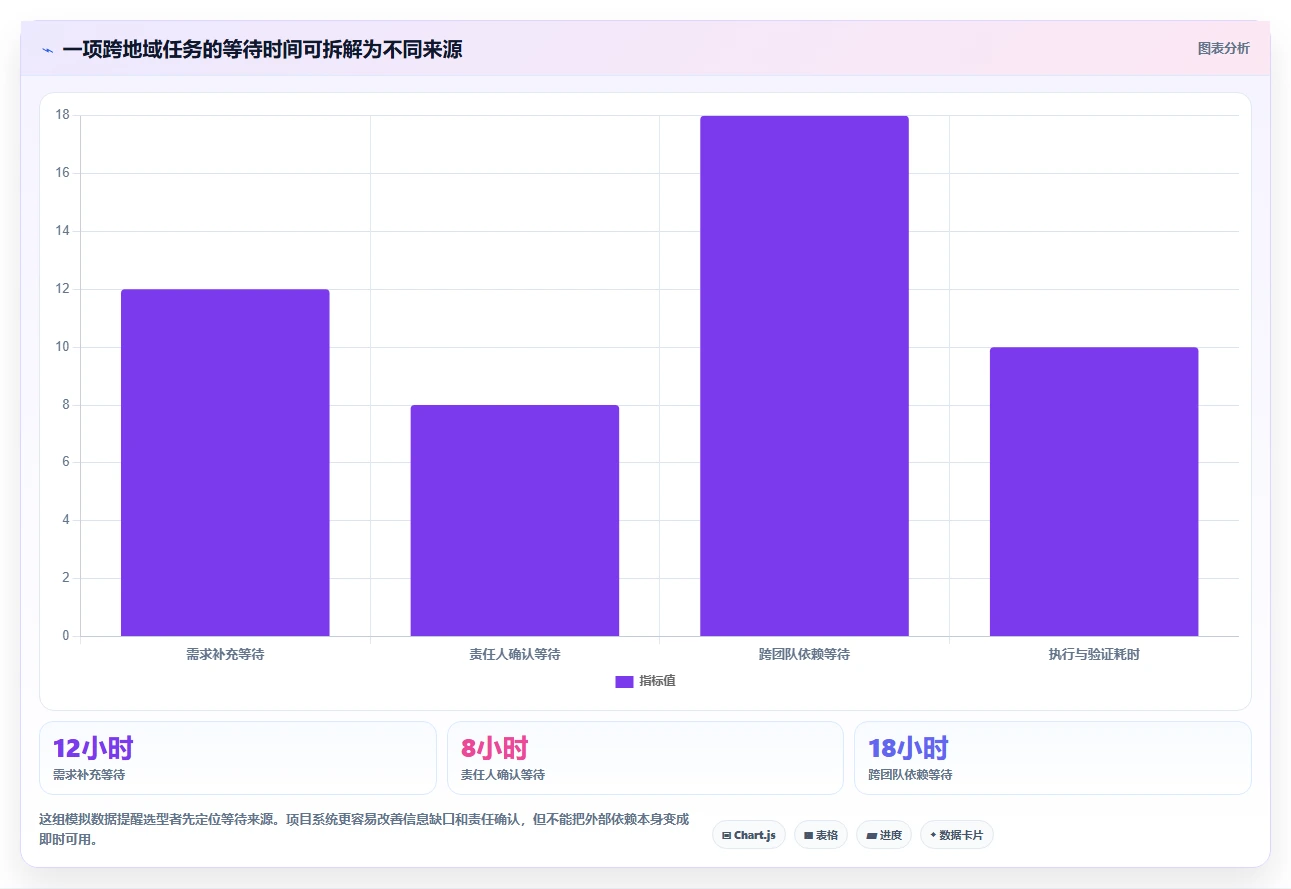Click the x-axis label 责任人确认等待

(515, 655)
